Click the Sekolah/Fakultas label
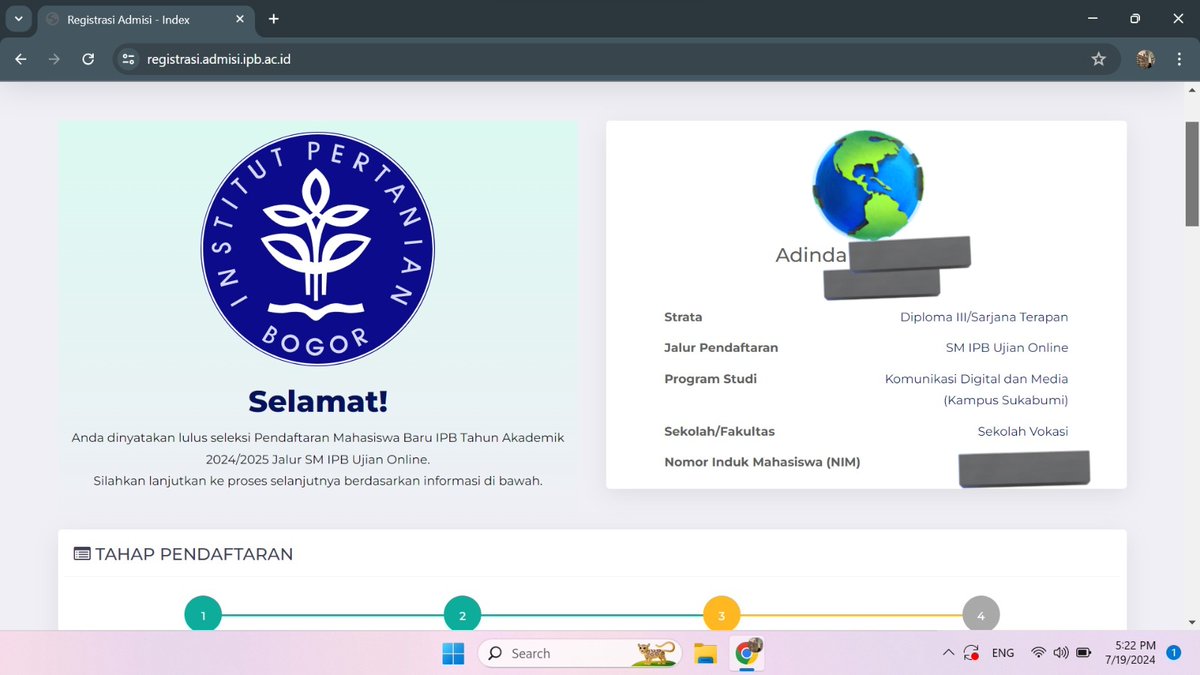 719,431
